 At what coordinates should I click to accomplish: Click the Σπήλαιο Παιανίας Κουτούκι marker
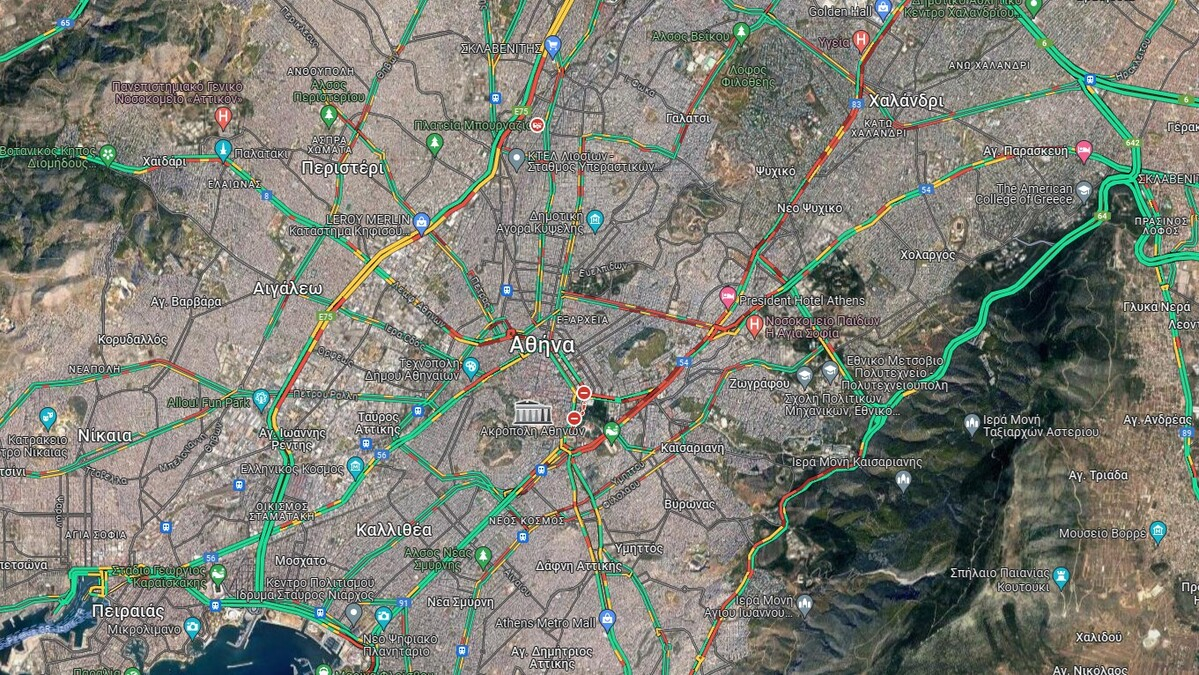[x=1061, y=577]
